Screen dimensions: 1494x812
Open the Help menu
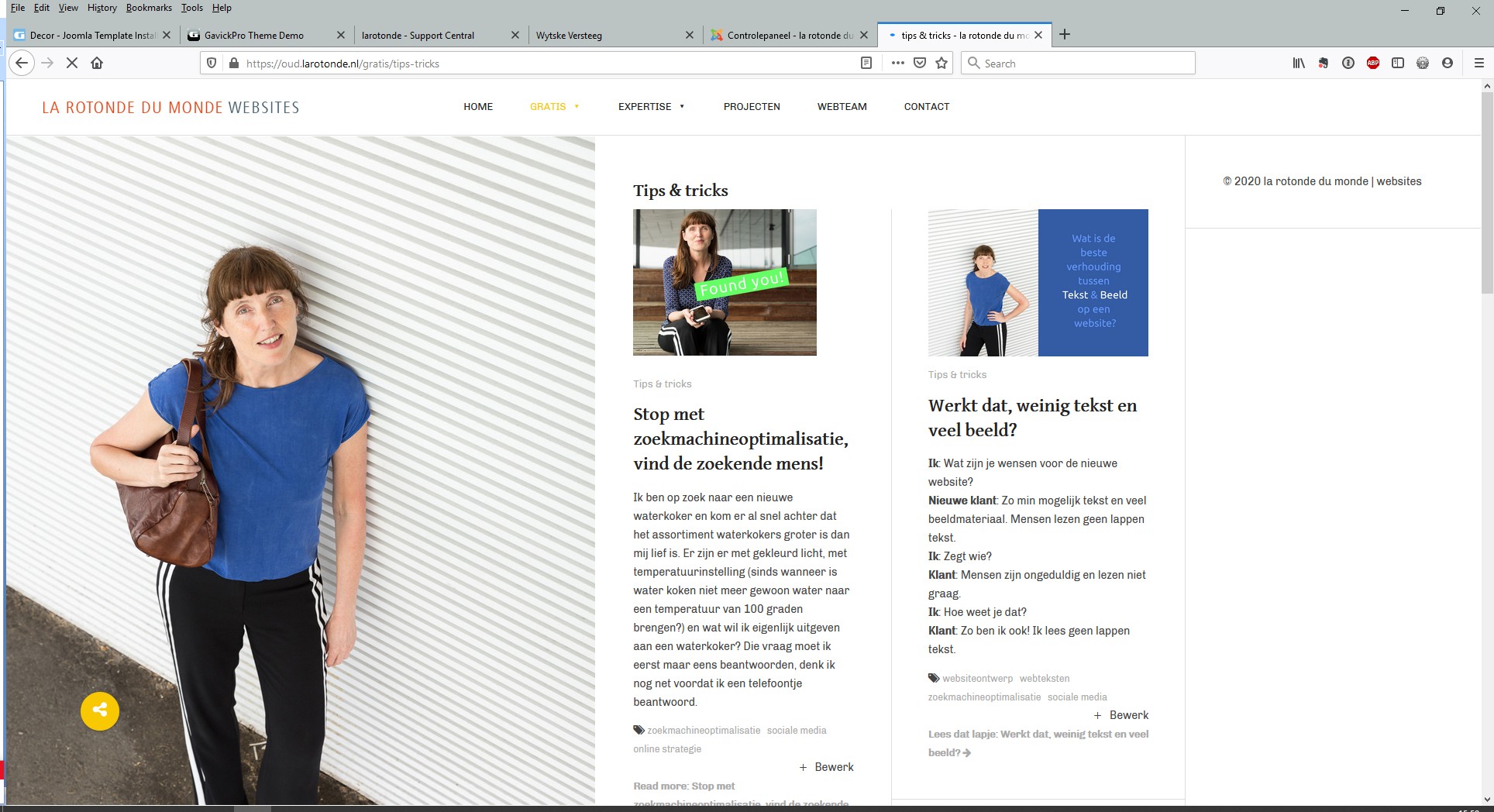pyautogui.click(x=222, y=8)
